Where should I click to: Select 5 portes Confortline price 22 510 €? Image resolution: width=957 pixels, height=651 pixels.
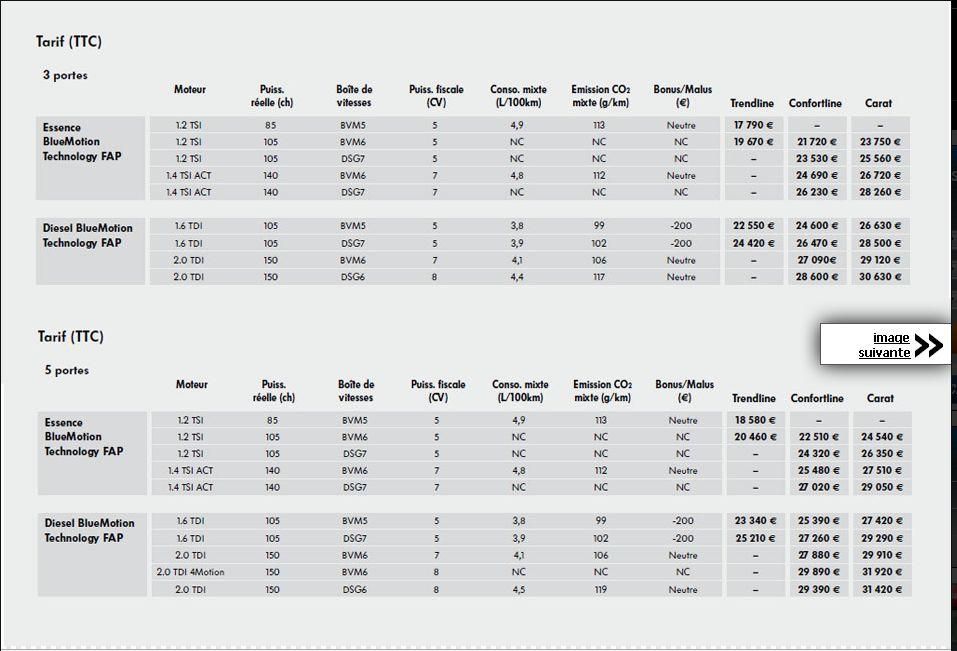[x=818, y=437]
